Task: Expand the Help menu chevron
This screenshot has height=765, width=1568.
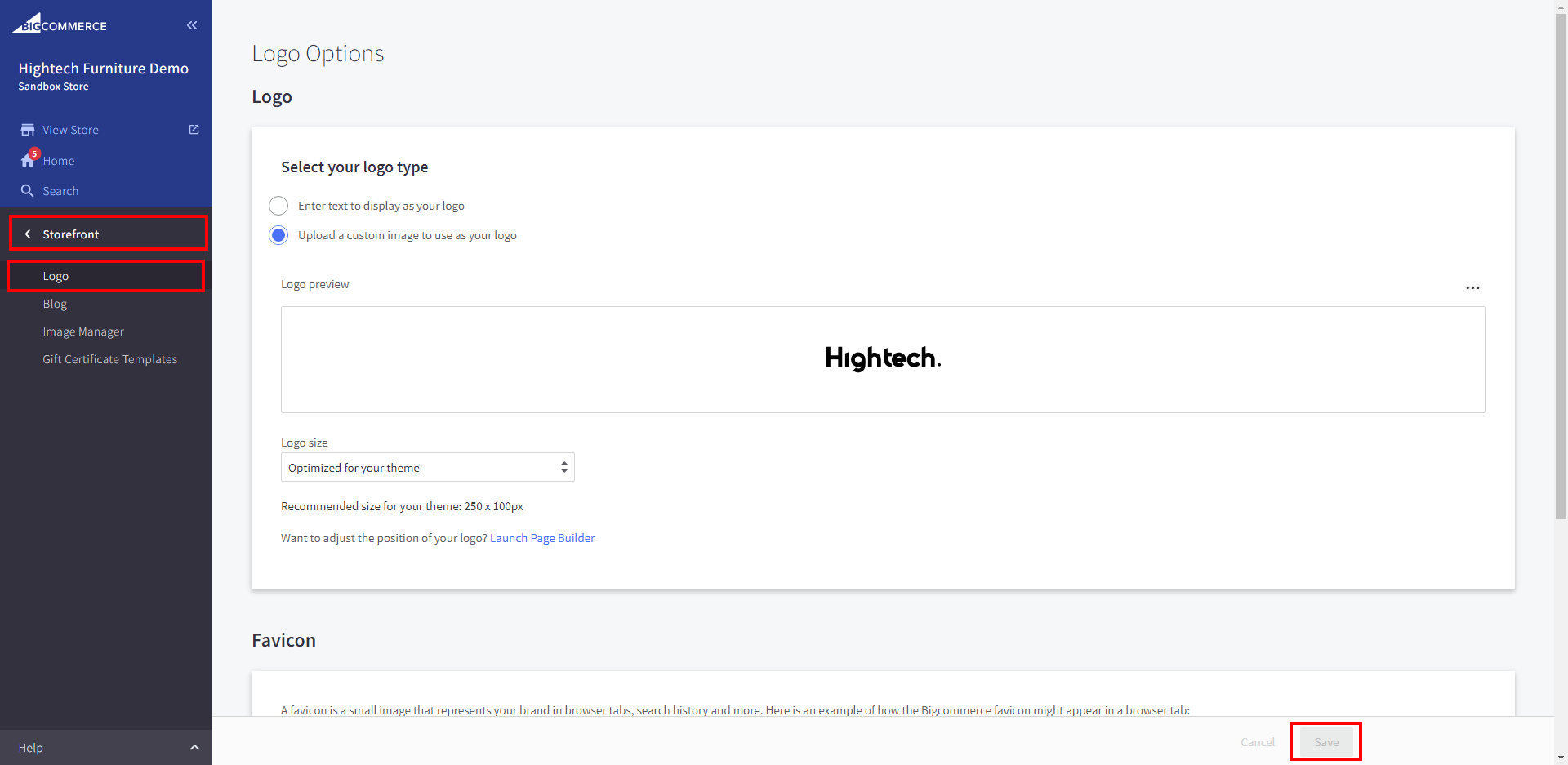Action: pos(194,748)
